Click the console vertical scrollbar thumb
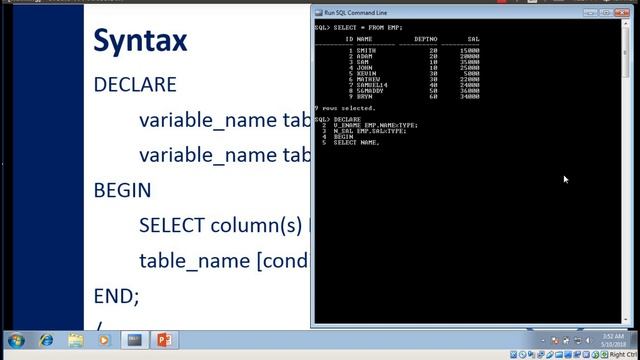 (625, 52)
